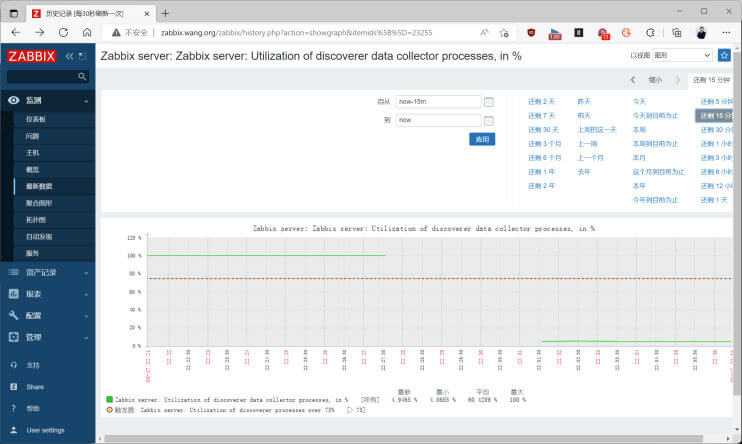Collapse the 监测 menu section
The height and width of the screenshot is (444, 742).
[86, 101]
